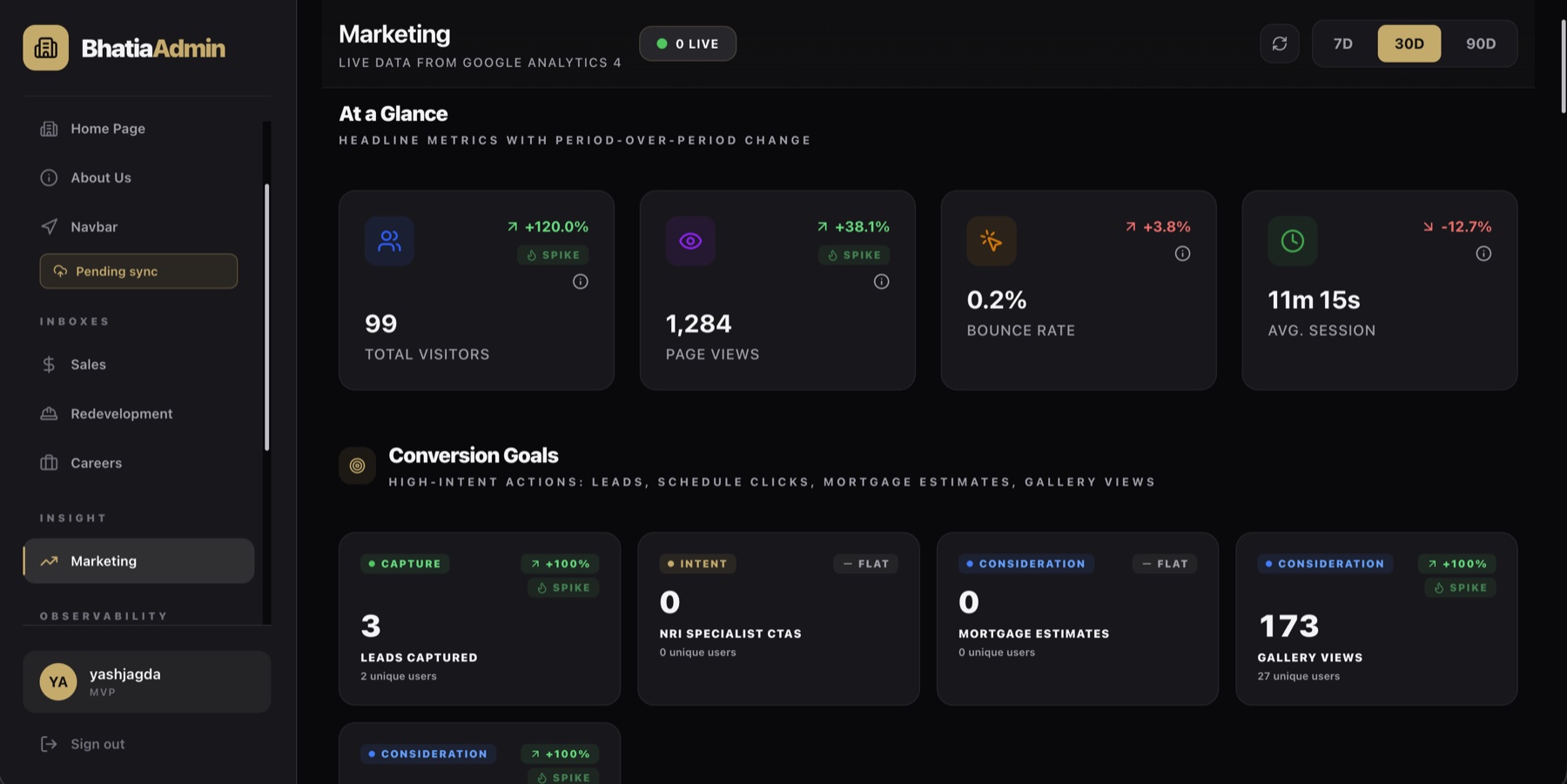Click the Sales dollar sign icon
This screenshot has width=1567, height=784.
pos(49,365)
